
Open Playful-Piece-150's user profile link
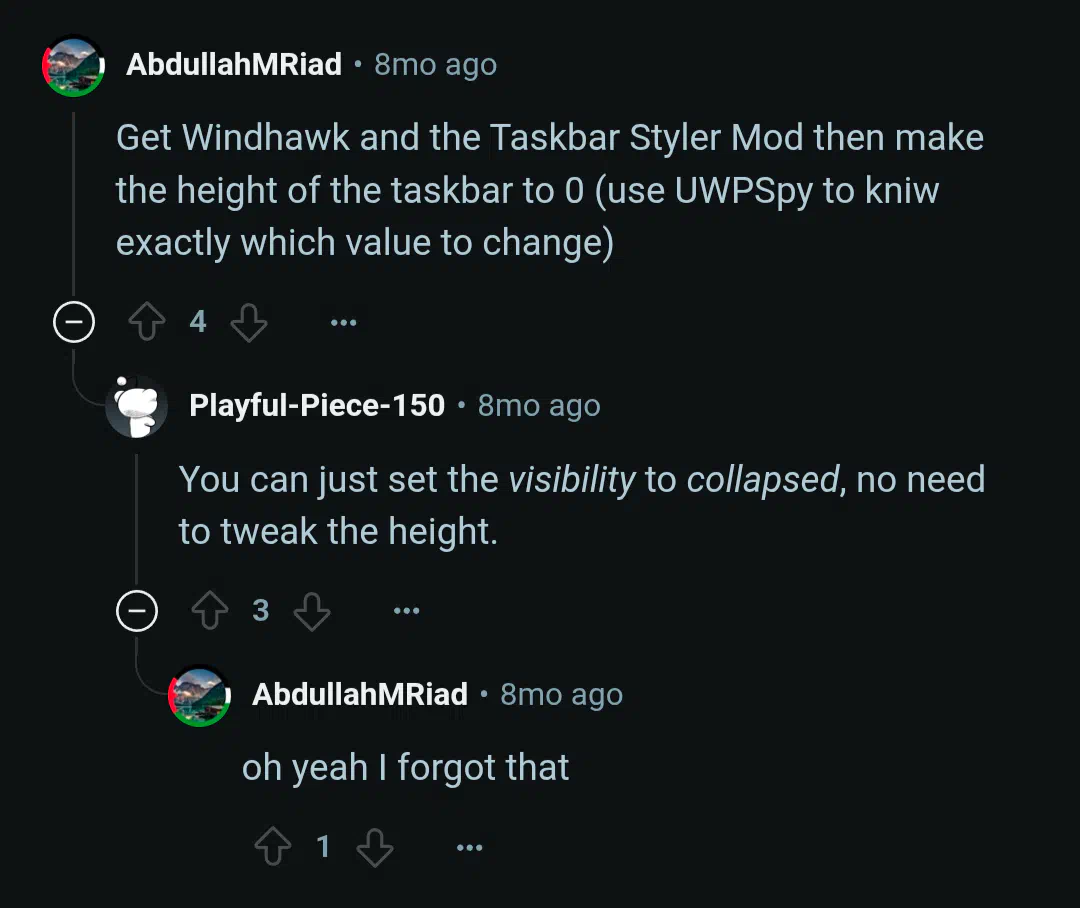[317, 405]
